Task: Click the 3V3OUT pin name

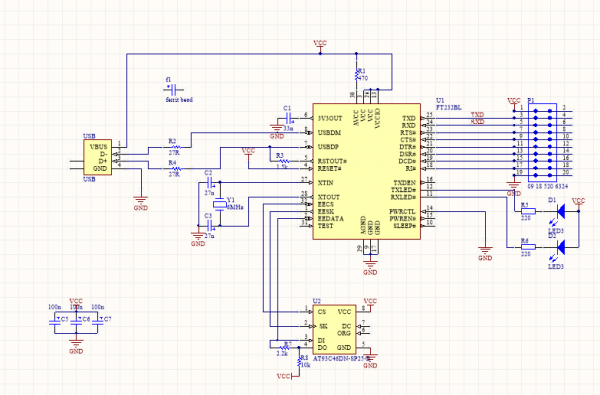Action: [330, 118]
